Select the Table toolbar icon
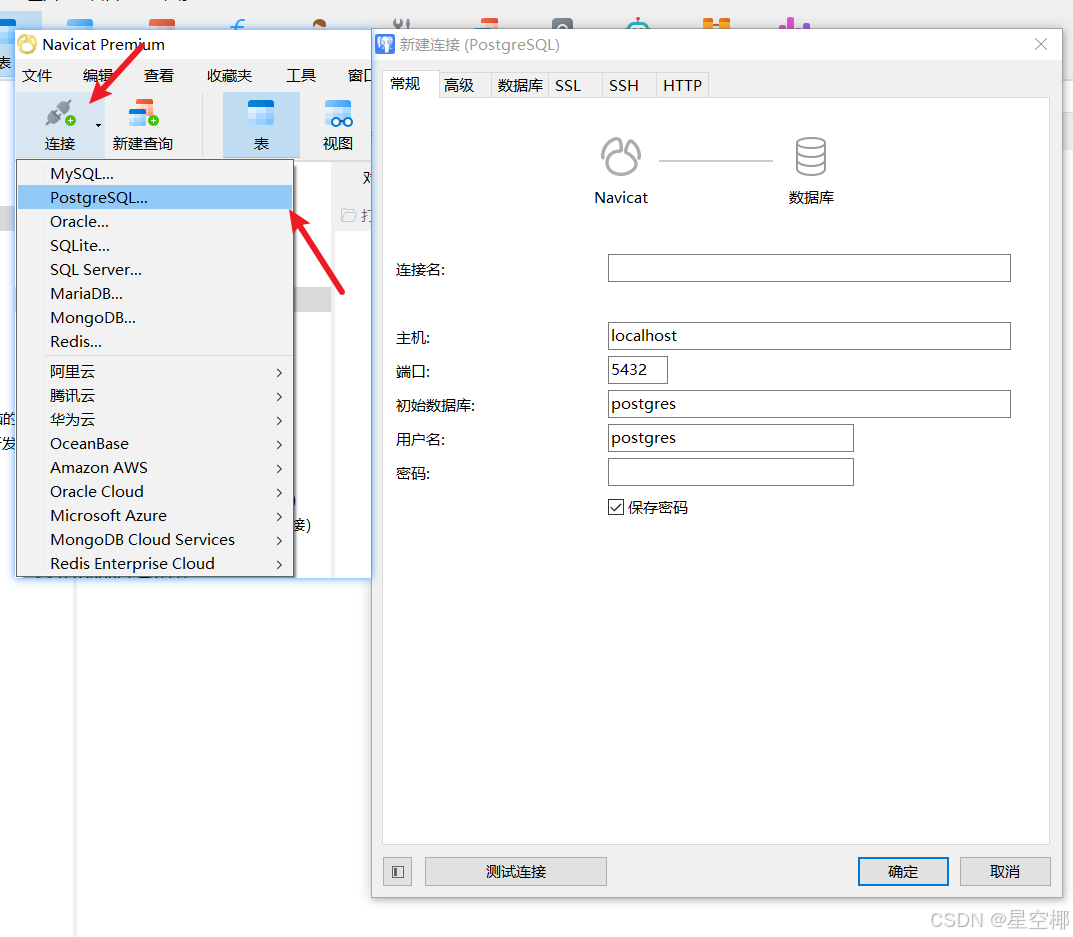Viewport: 1073px width, 937px height. click(261, 113)
